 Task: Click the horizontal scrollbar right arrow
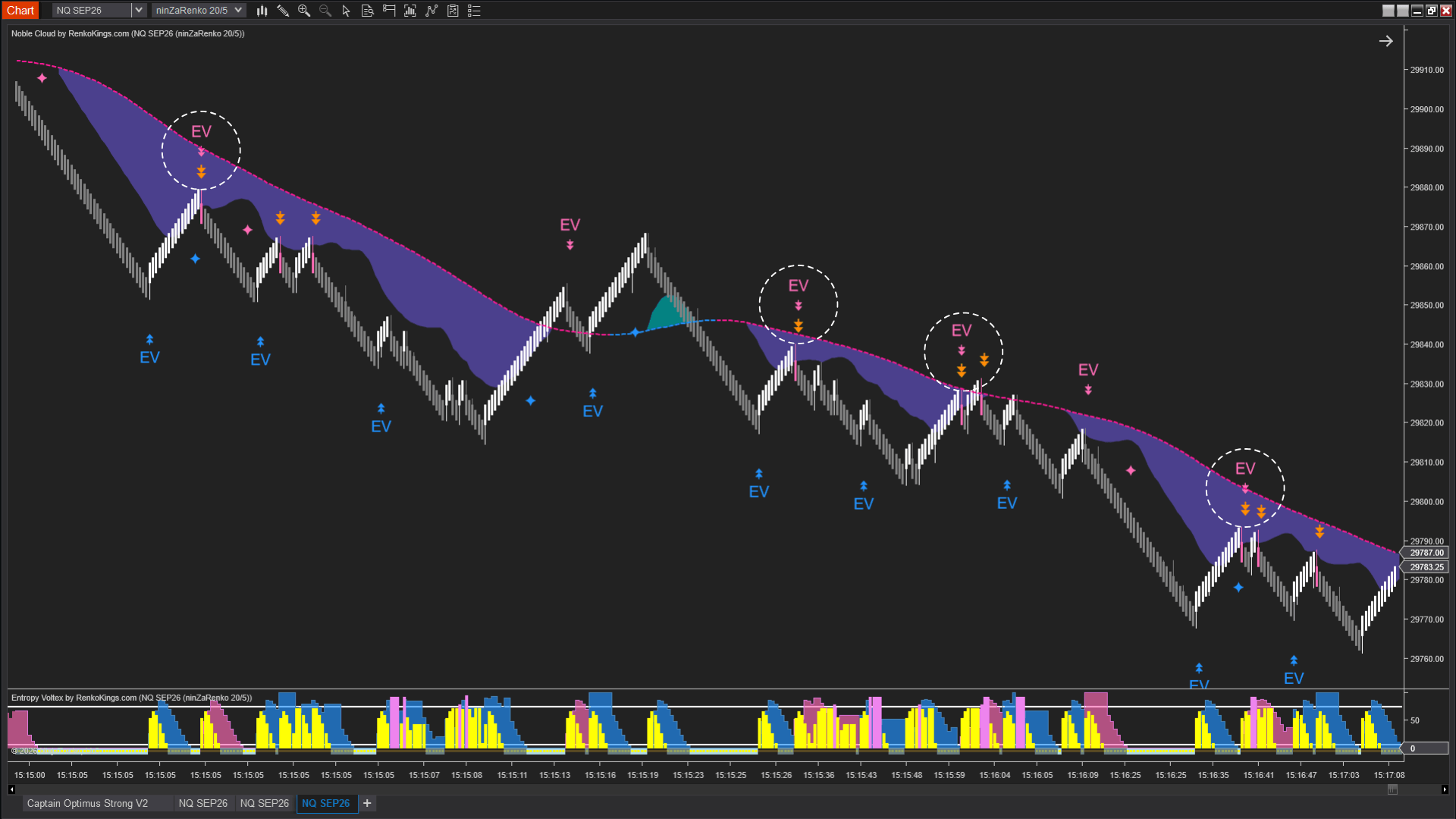(x=1445, y=789)
